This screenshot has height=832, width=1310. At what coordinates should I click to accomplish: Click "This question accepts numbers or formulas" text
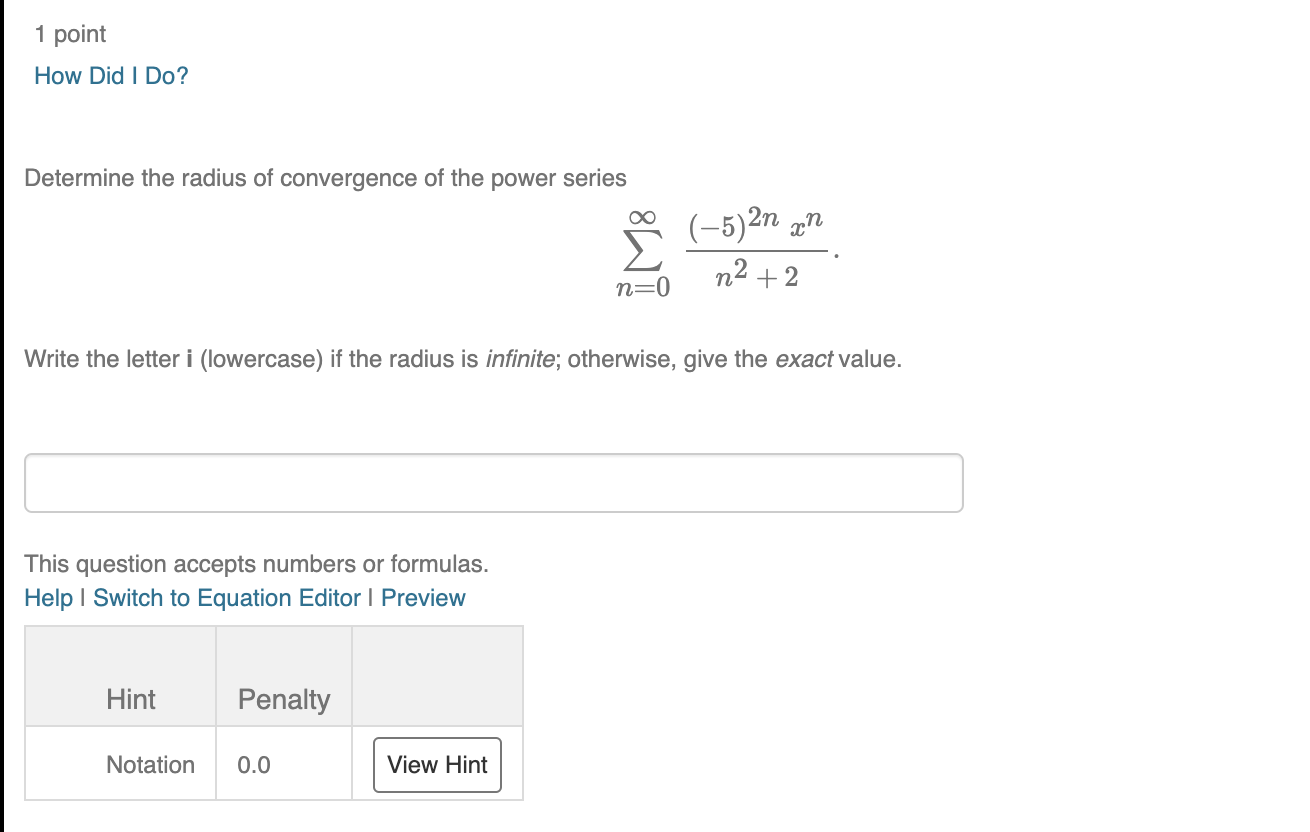pos(257,564)
